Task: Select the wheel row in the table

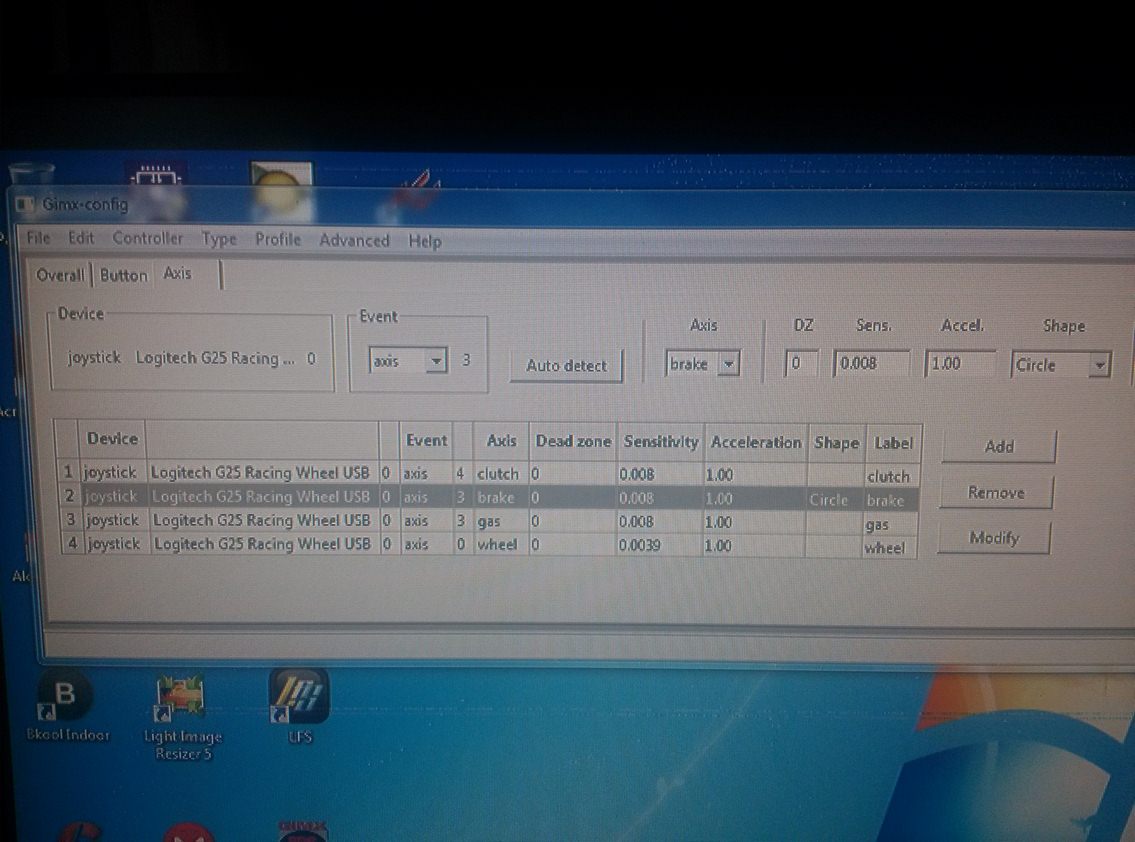Action: click(490, 545)
